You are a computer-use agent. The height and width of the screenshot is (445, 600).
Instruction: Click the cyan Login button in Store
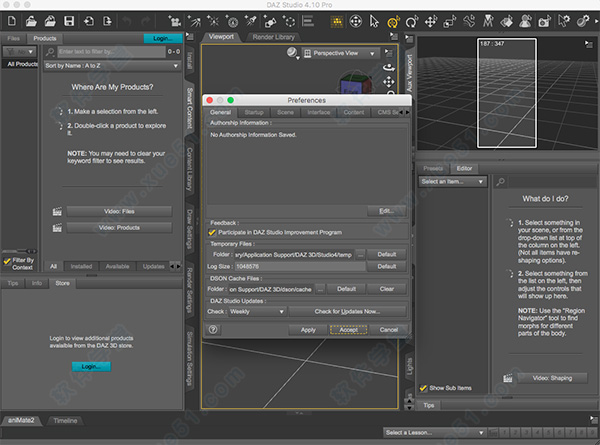point(91,367)
